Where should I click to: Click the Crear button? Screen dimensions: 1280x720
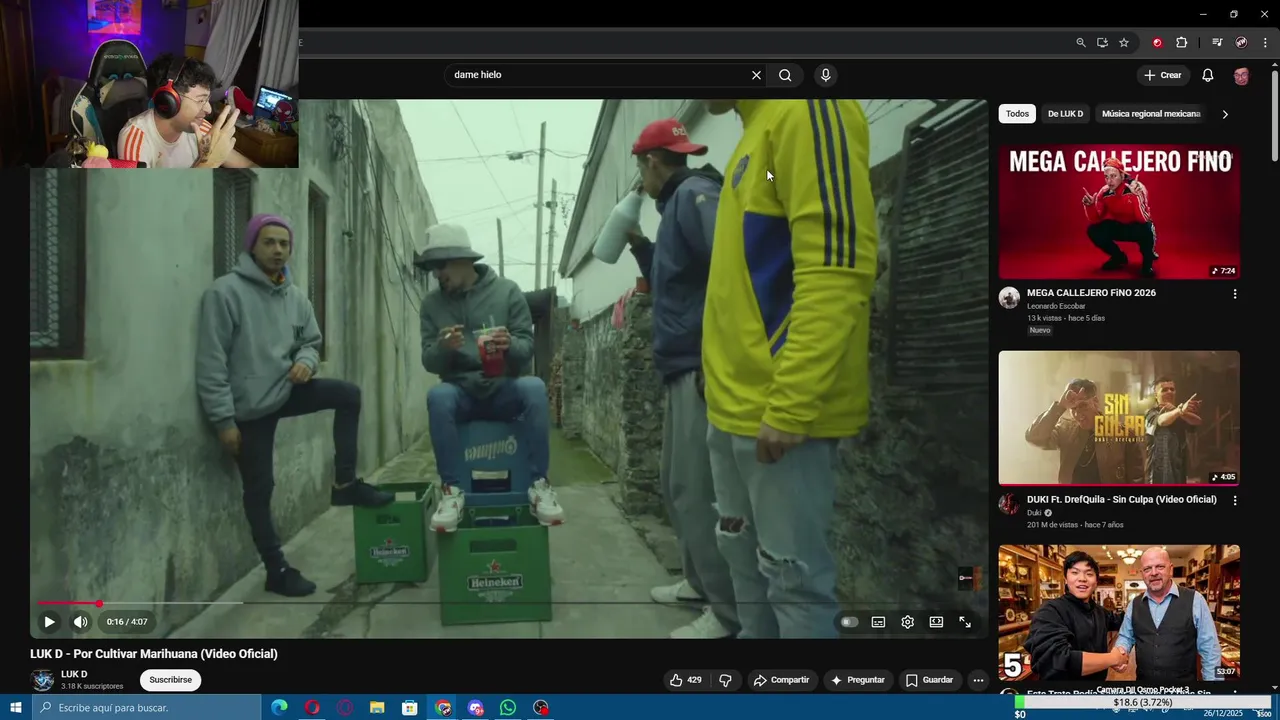1162,75
